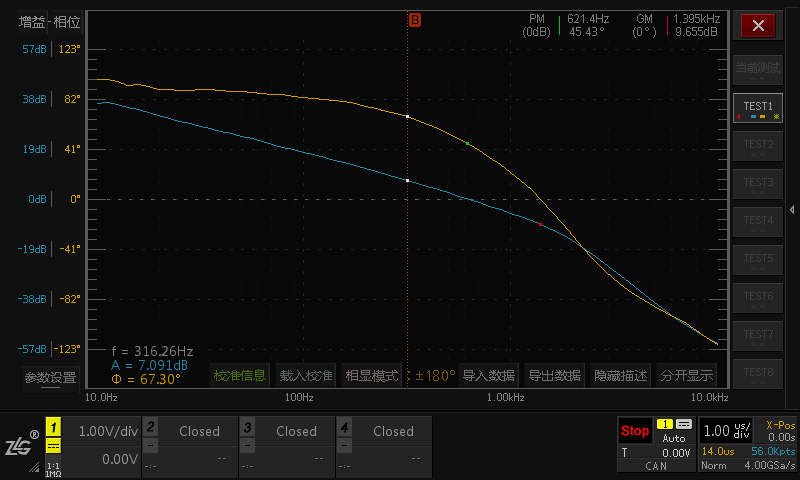This screenshot has height=480, width=800.
Task: Close the Bode plot with red X
Action: 758,26
